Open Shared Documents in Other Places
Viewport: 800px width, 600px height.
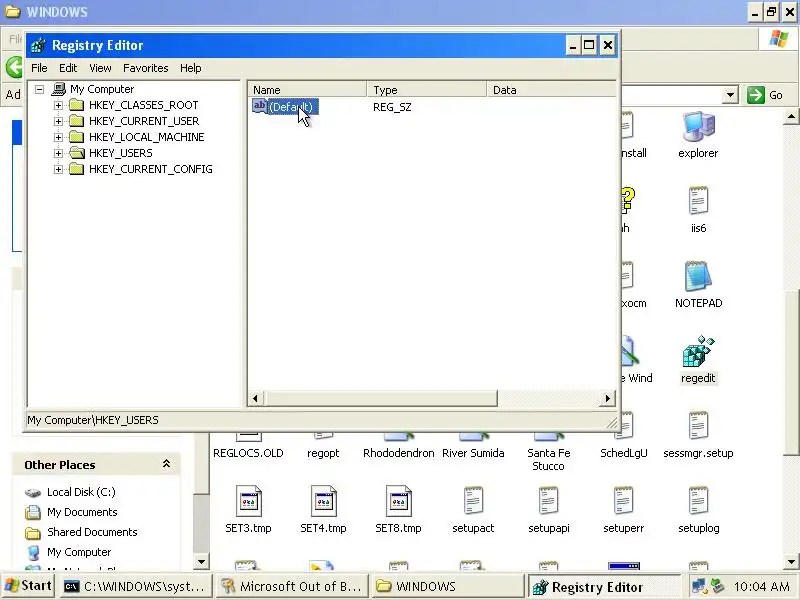click(92, 532)
